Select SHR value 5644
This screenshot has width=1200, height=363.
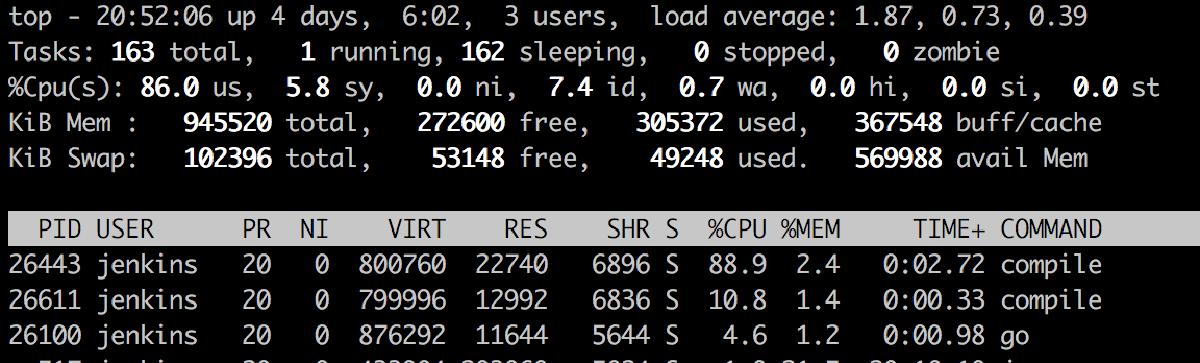[620, 335]
